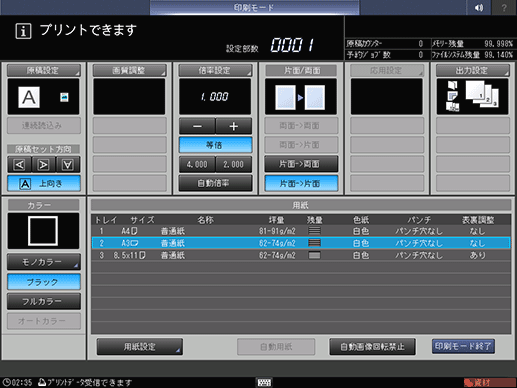The width and height of the screenshot is (517, 388).
Task: Select the right-facing original direction icon
Action: click(44, 165)
